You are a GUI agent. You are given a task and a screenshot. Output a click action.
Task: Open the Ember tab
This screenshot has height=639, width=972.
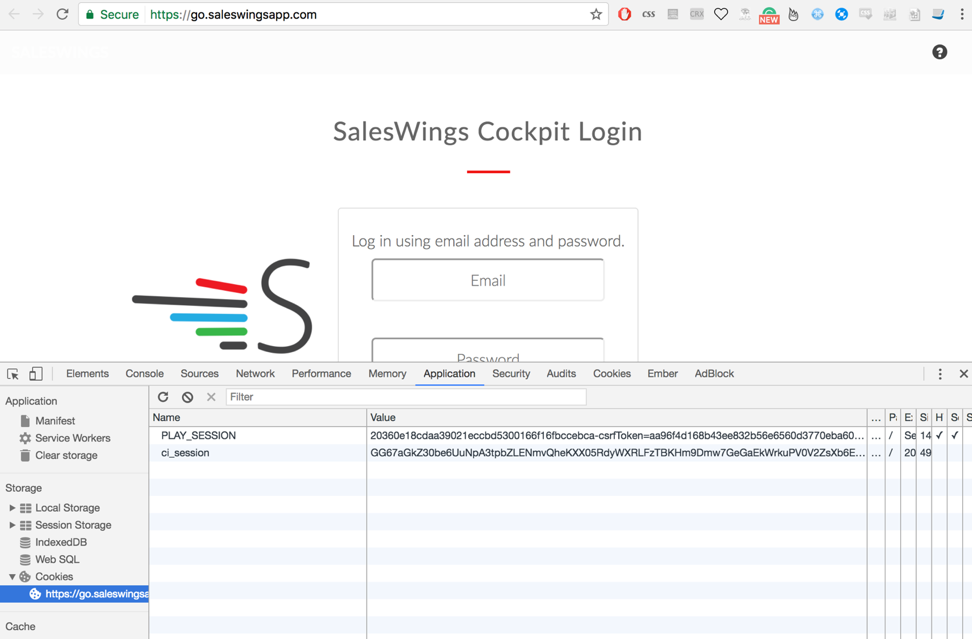[x=663, y=374]
